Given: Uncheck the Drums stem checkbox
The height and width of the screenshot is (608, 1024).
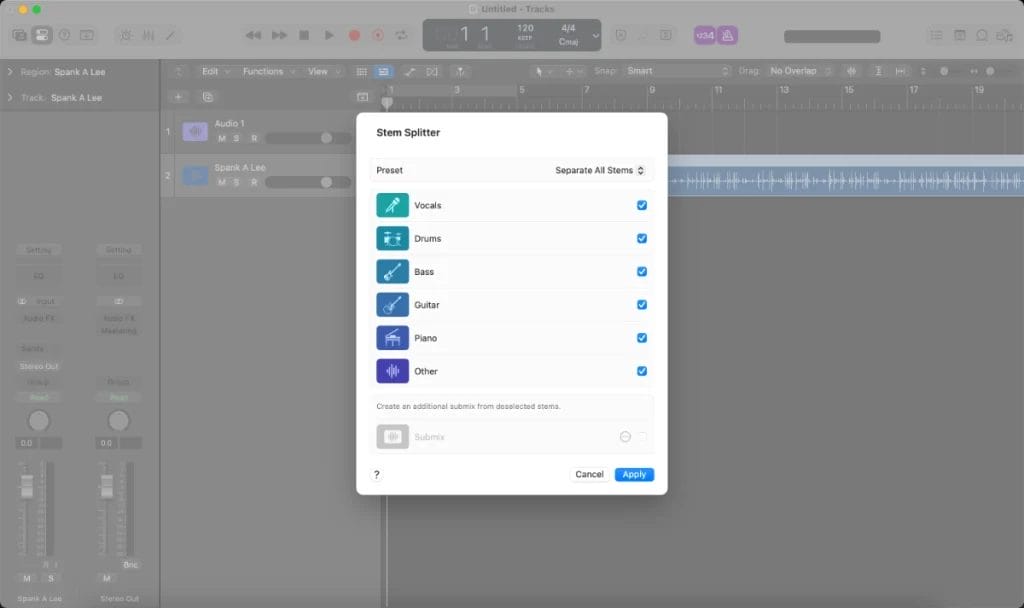Looking at the screenshot, I should point(642,238).
